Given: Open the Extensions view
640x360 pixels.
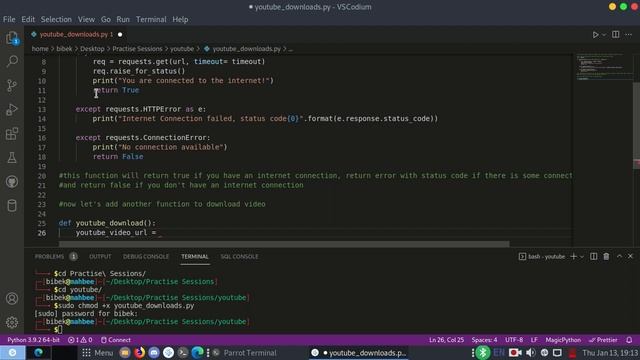Looking at the screenshot, I should 12,133.
